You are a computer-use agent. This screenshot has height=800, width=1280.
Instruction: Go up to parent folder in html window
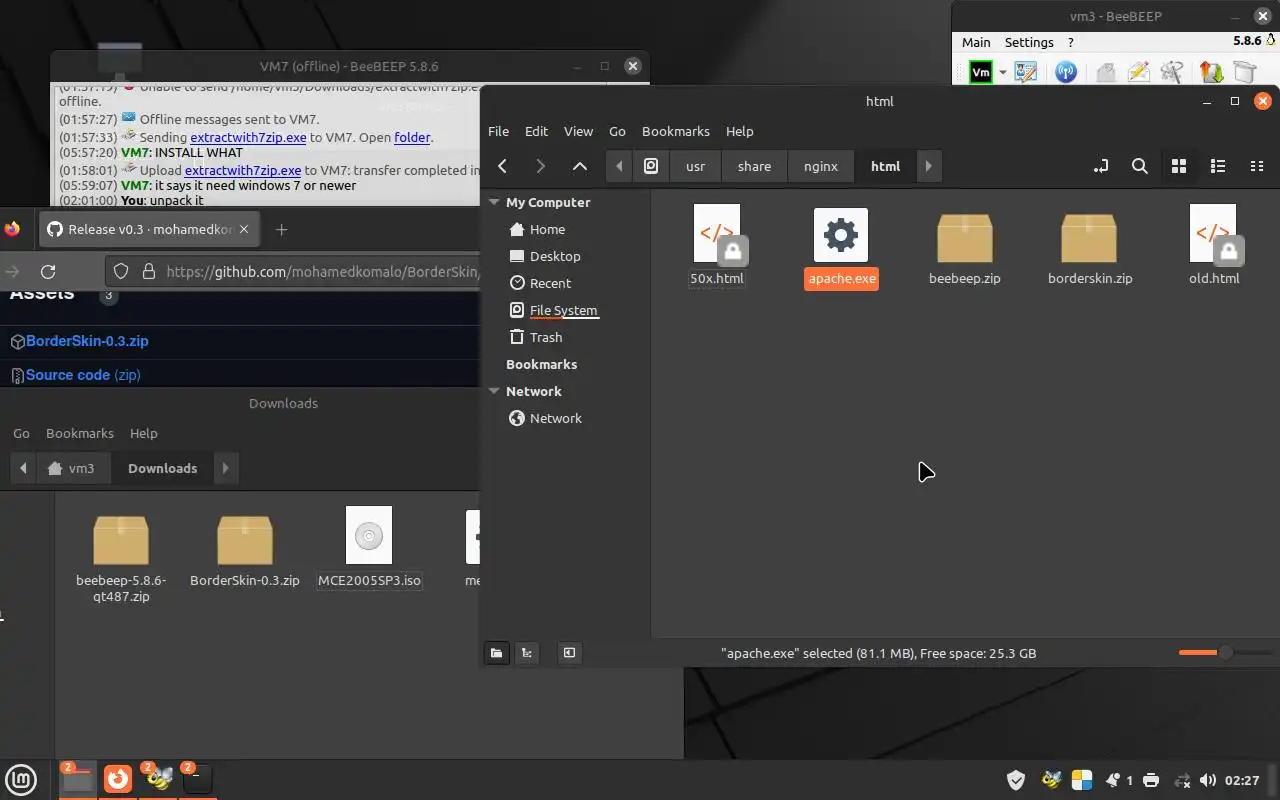[x=579, y=166]
